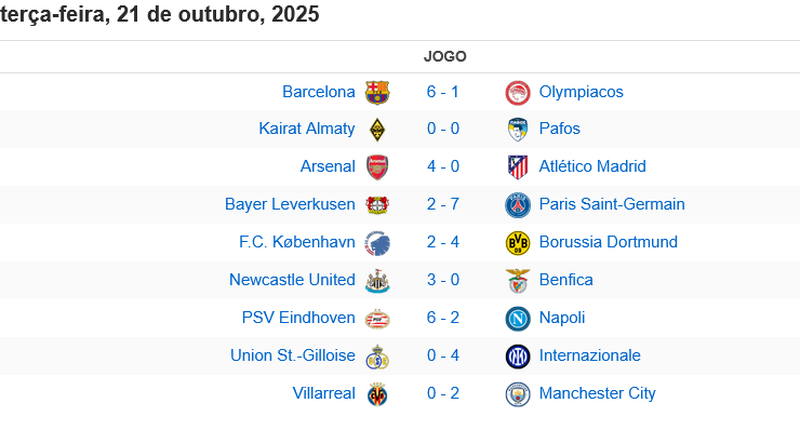Open the Benfica team link
This screenshot has width=800, height=430.
566,279
